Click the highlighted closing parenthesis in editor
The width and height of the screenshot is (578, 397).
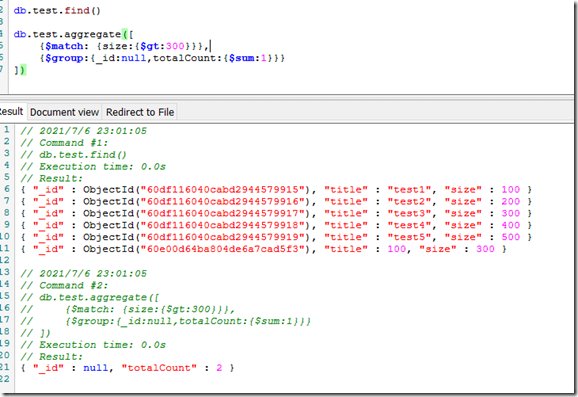coord(23,70)
